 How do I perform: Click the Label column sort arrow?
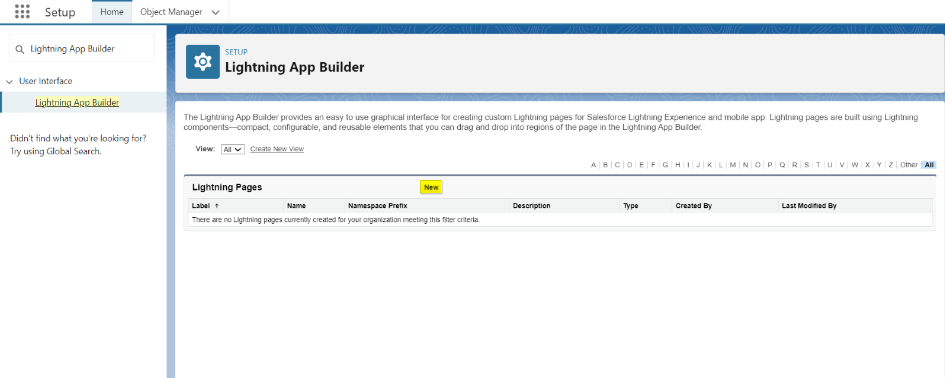(217, 206)
